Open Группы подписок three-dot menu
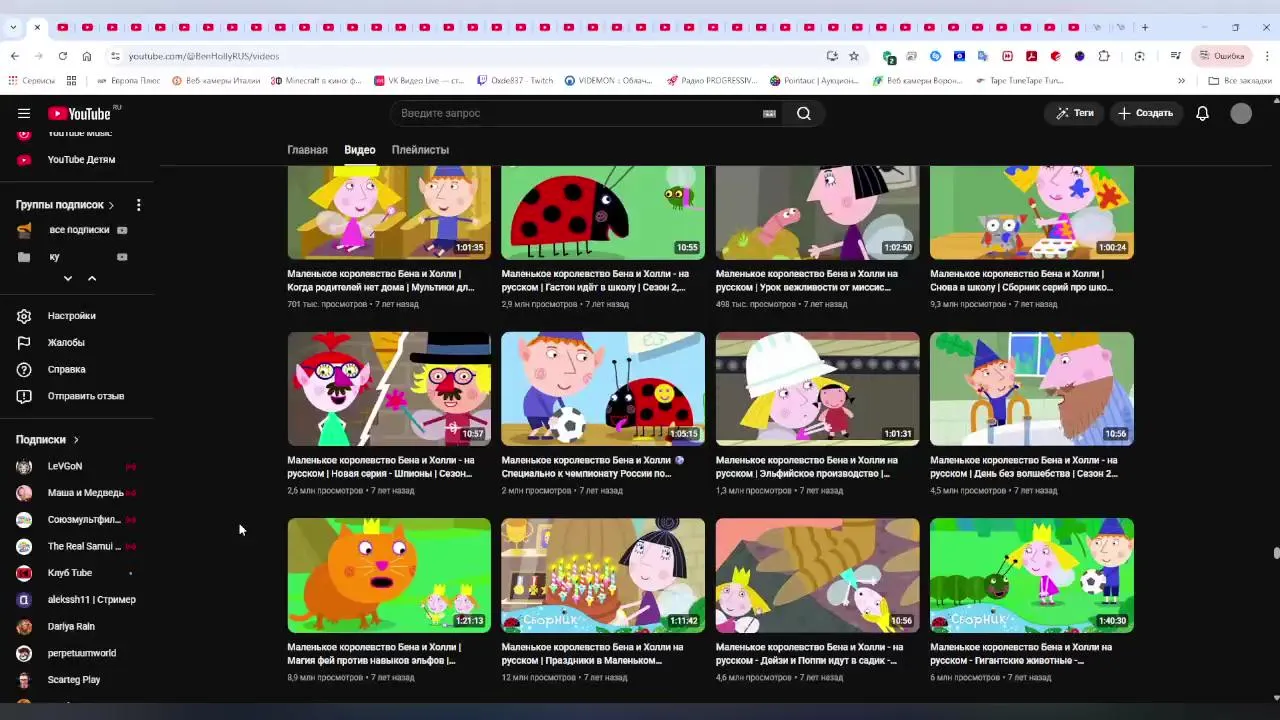The image size is (1280, 720). (139, 205)
